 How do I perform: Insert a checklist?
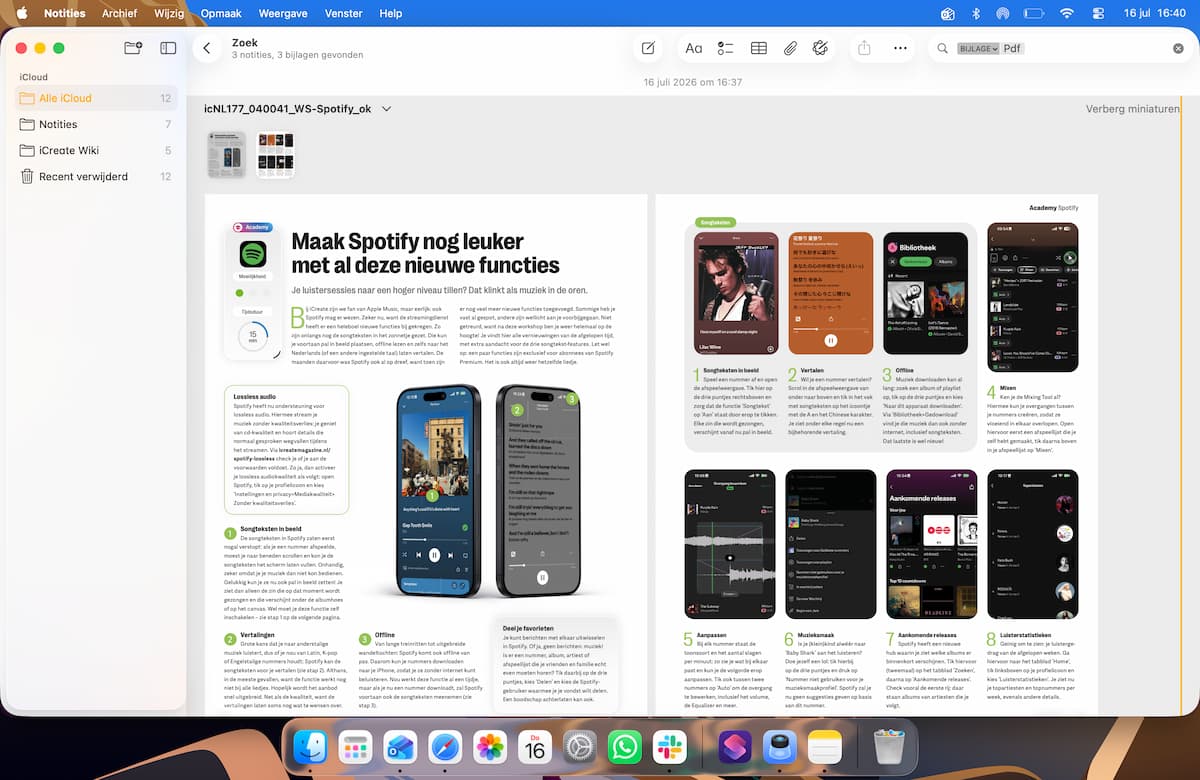[726, 48]
